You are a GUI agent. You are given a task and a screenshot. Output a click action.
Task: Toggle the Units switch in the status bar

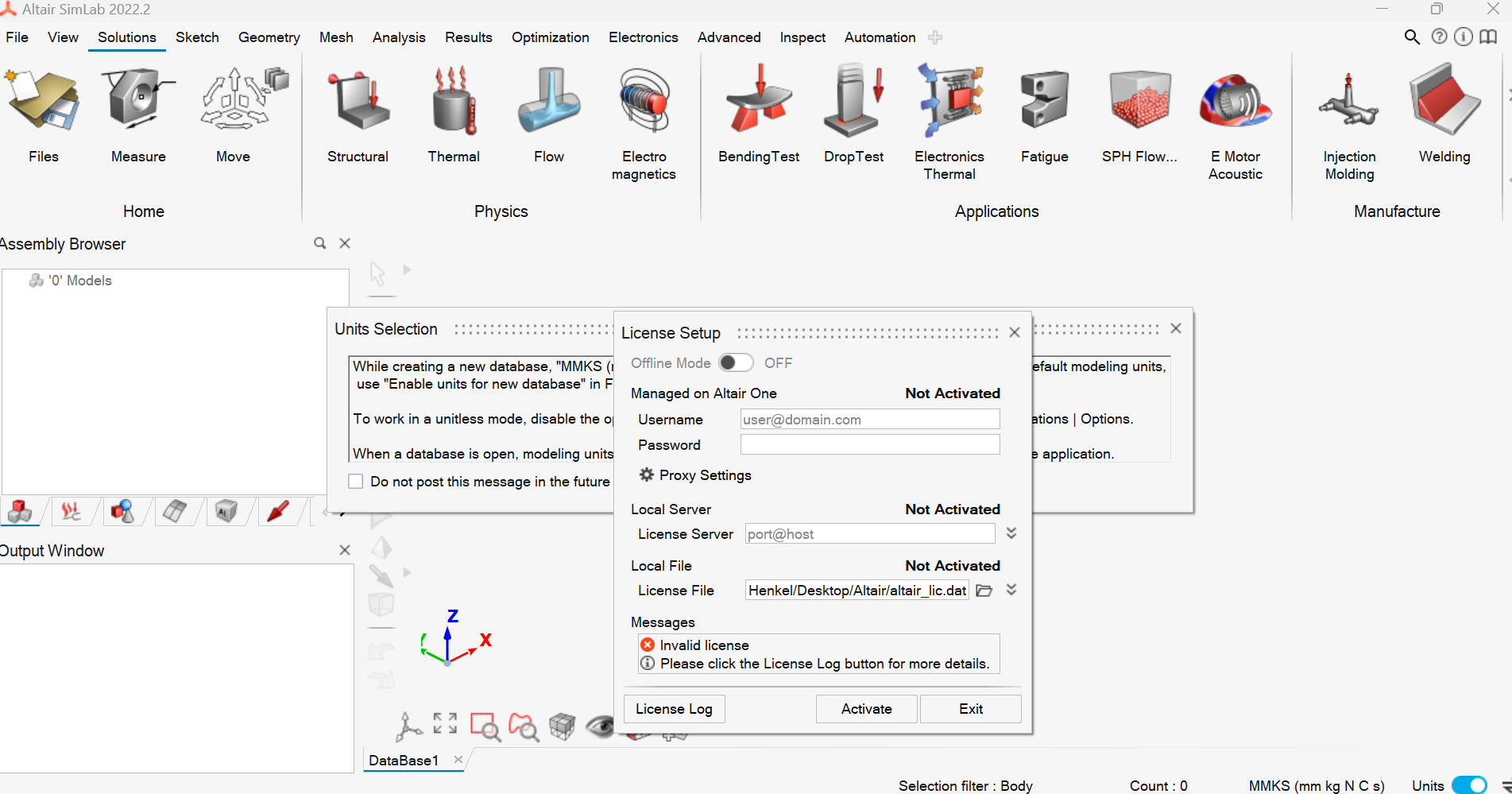pos(1469,785)
